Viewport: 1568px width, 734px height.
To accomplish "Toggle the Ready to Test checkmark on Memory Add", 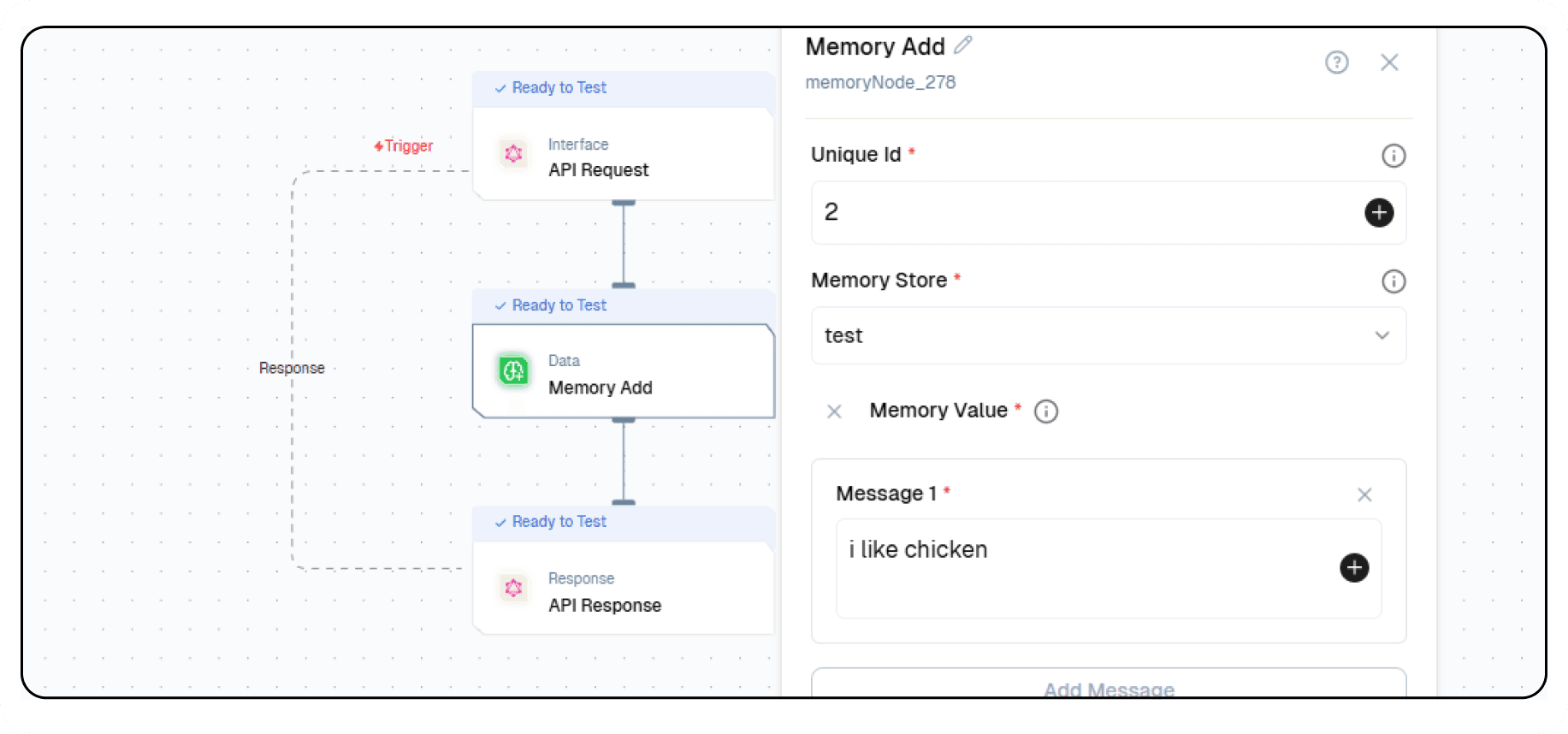I will pos(499,305).
